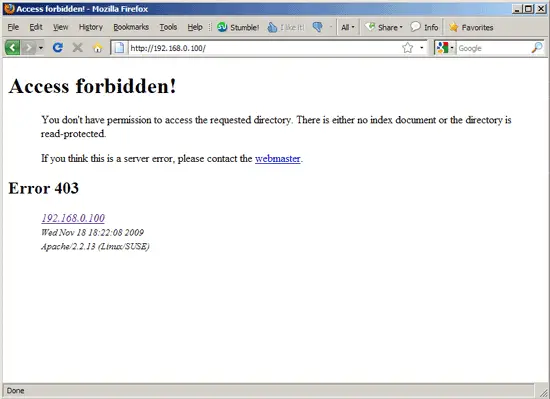550x399 pixels.
Task: Focus the Google search box
Action: [x=494, y=48]
